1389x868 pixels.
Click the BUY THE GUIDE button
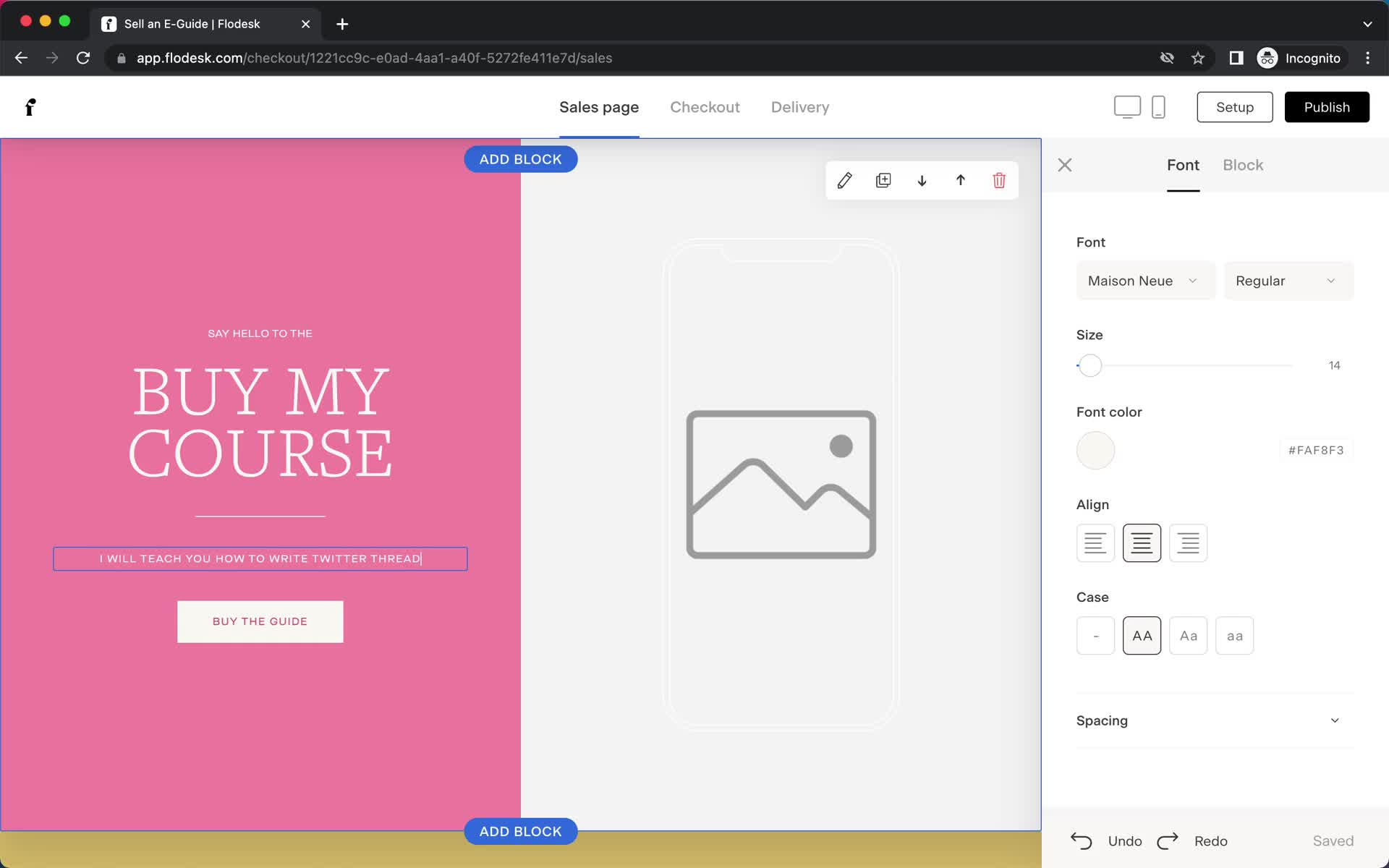coord(260,621)
